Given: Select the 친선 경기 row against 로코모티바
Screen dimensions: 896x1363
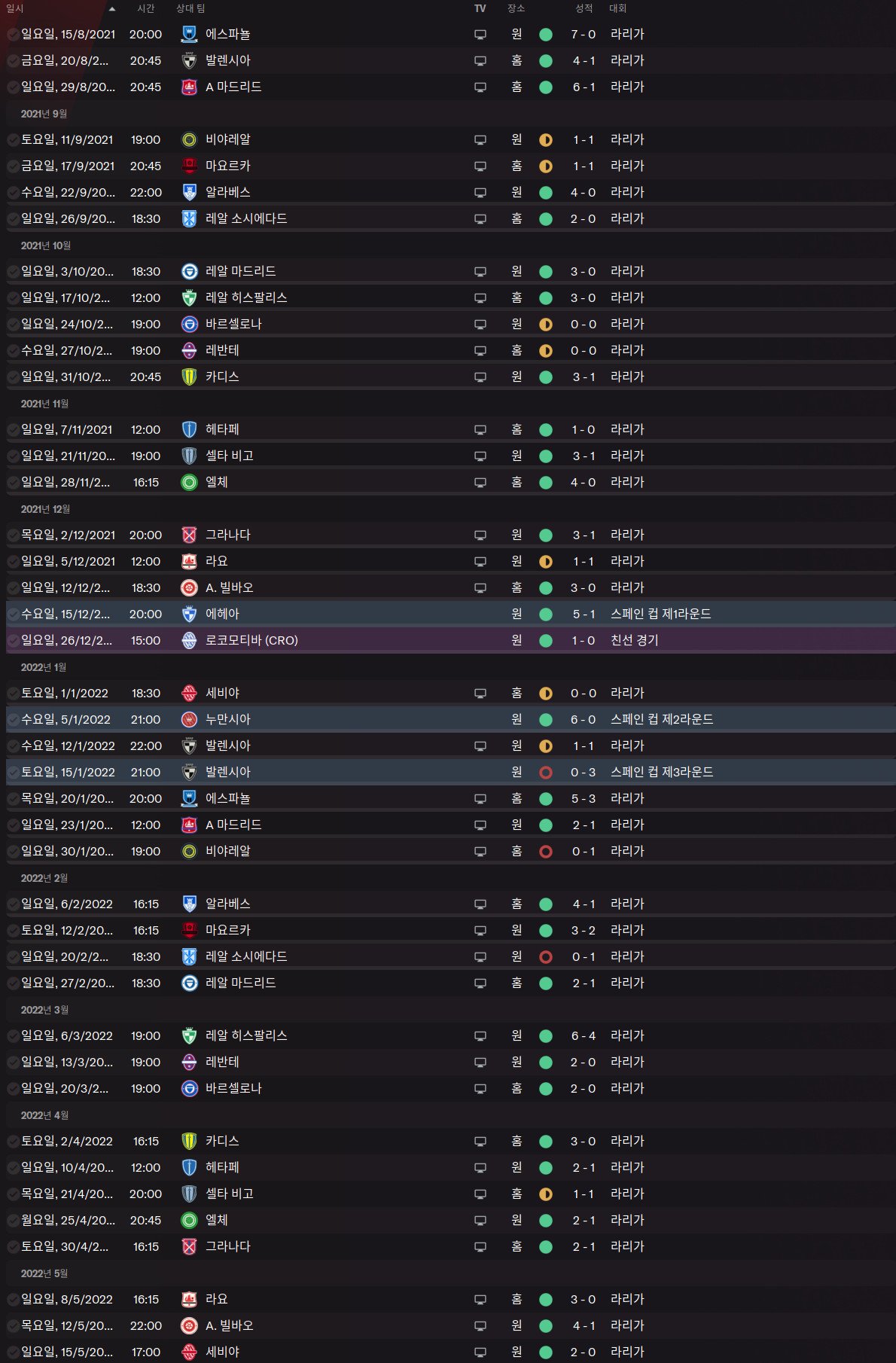Looking at the screenshot, I should pyautogui.click(x=376, y=640).
